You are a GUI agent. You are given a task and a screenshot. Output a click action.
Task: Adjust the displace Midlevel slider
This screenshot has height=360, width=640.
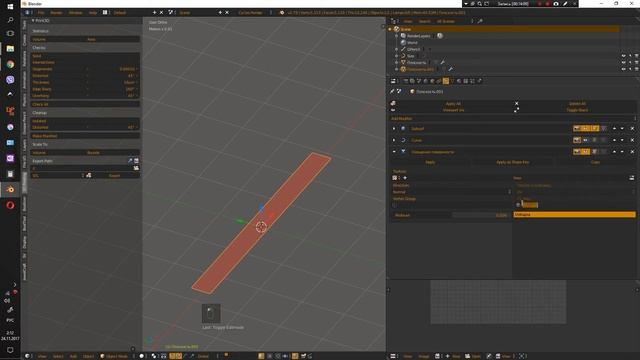[x=451, y=215]
